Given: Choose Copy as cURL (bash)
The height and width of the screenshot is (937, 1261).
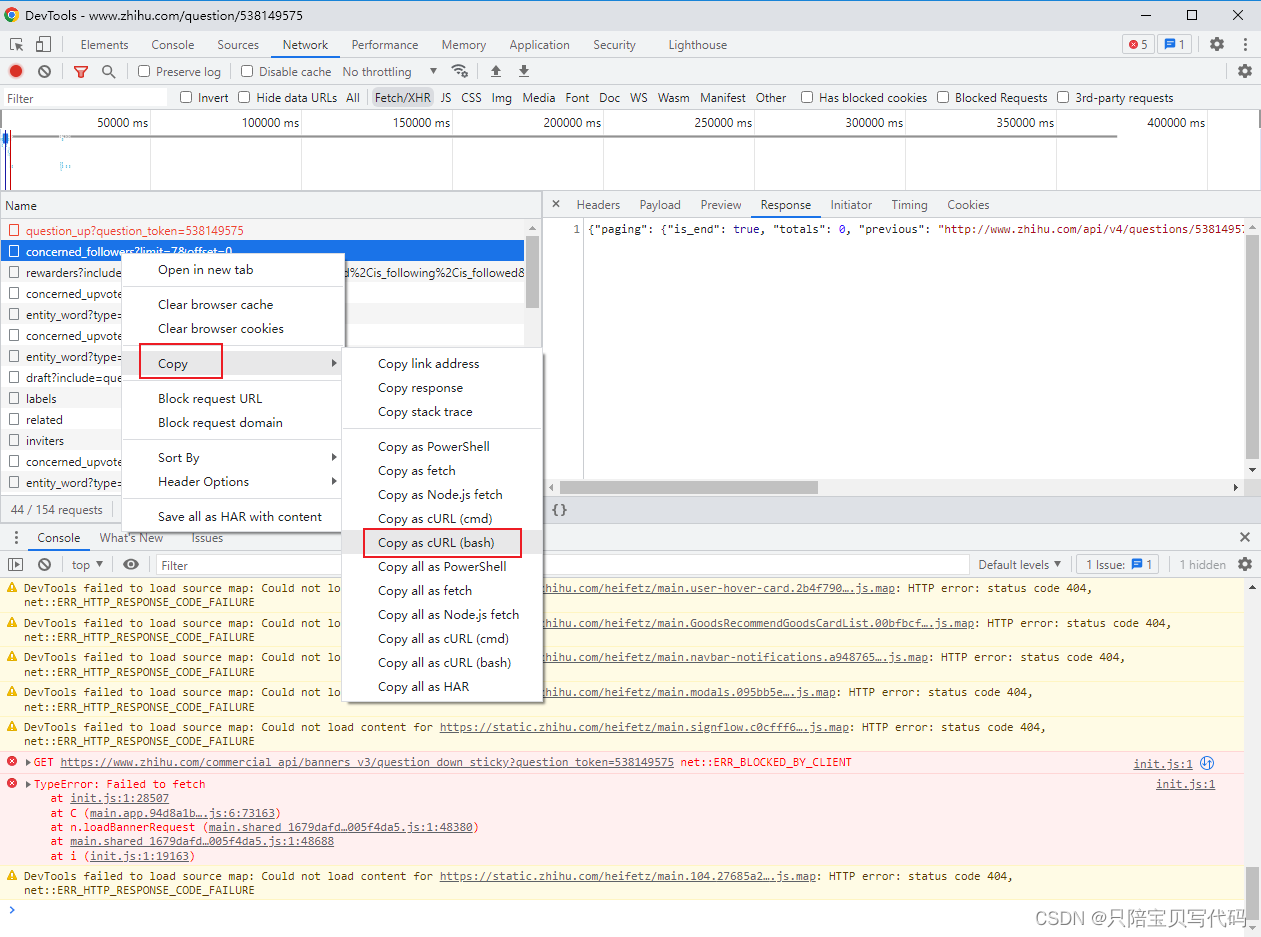Looking at the screenshot, I should point(442,542).
